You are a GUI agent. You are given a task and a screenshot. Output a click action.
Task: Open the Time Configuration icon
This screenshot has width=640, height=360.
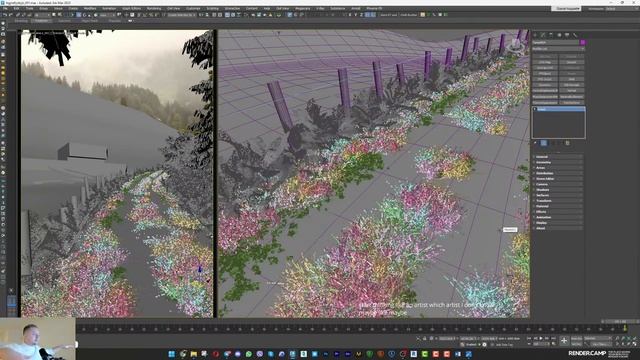coord(553,344)
